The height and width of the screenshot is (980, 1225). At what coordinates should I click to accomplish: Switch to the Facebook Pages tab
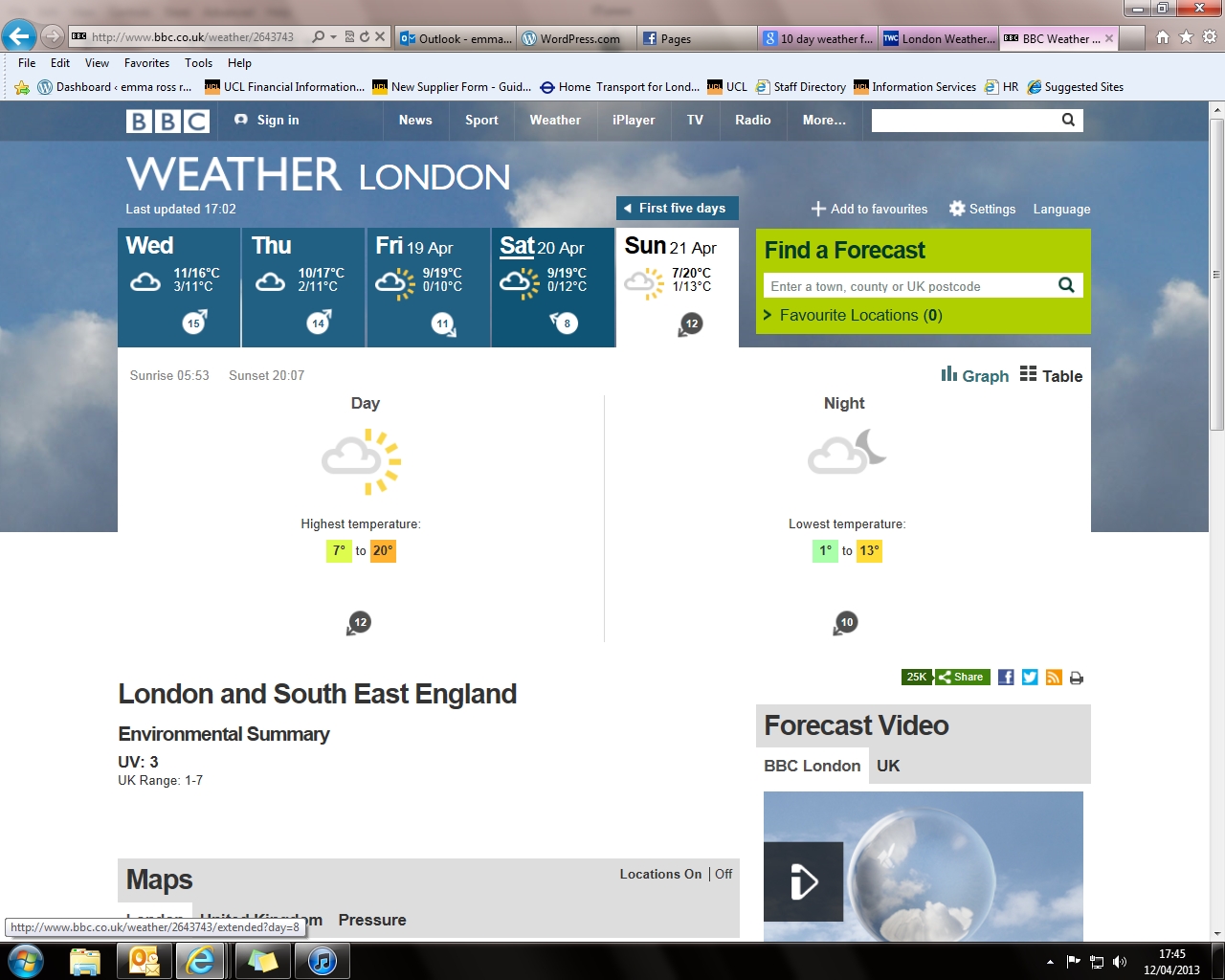point(698,38)
